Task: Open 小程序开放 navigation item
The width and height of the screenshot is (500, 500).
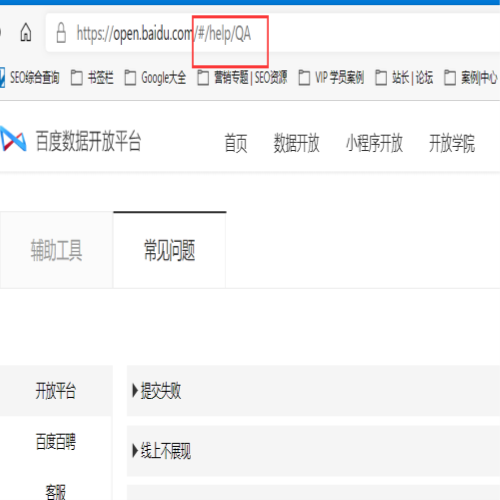Action: pyautogui.click(x=374, y=143)
